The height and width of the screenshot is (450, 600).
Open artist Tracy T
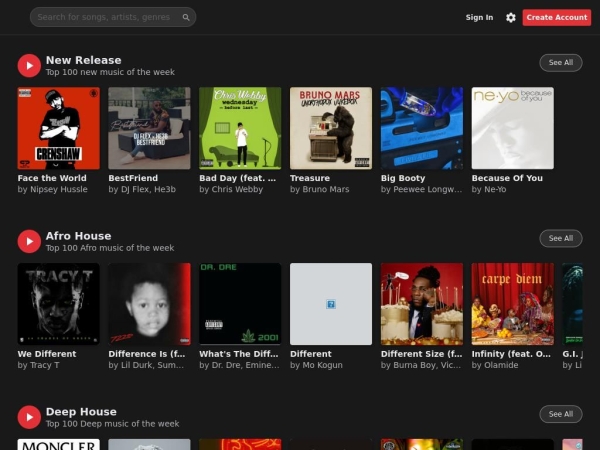tap(38, 365)
